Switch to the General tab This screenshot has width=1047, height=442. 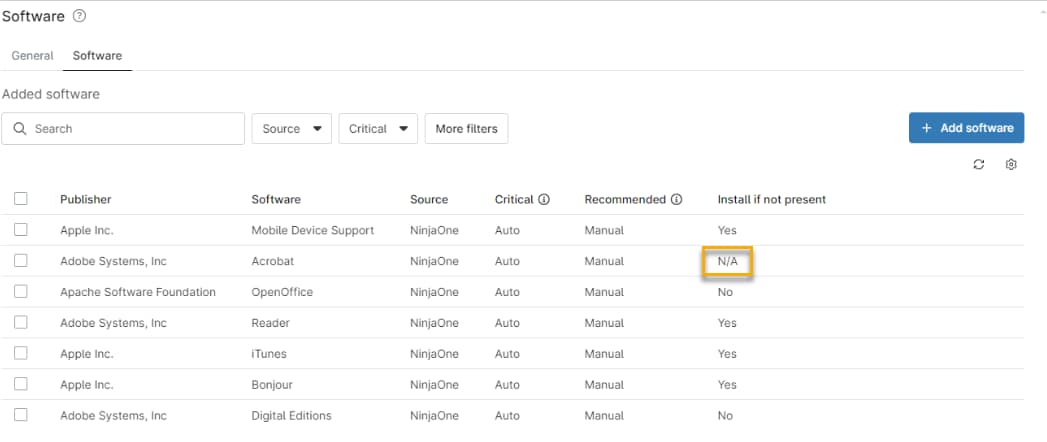pos(32,56)
